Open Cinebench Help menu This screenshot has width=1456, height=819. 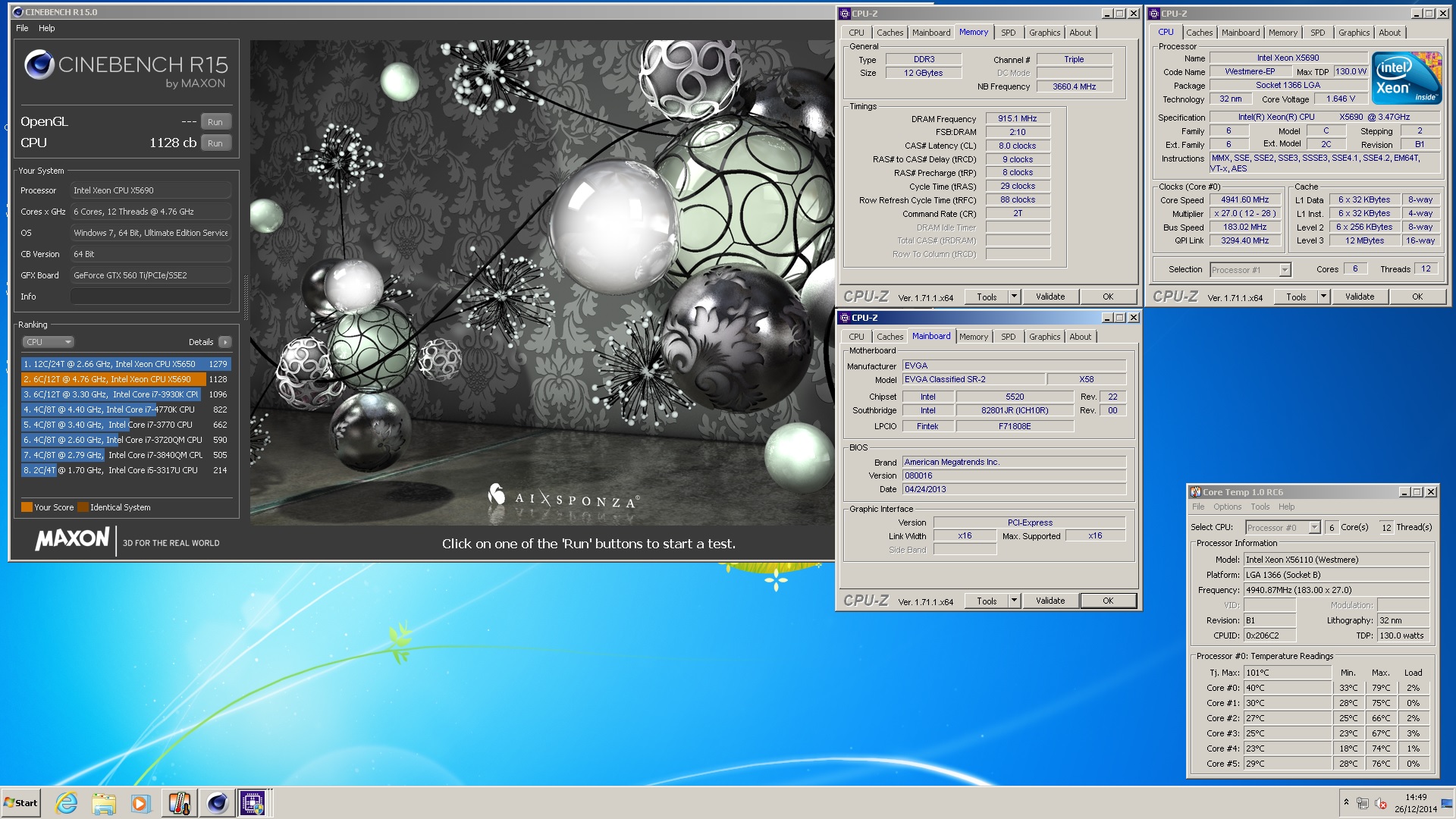[47, 28]
